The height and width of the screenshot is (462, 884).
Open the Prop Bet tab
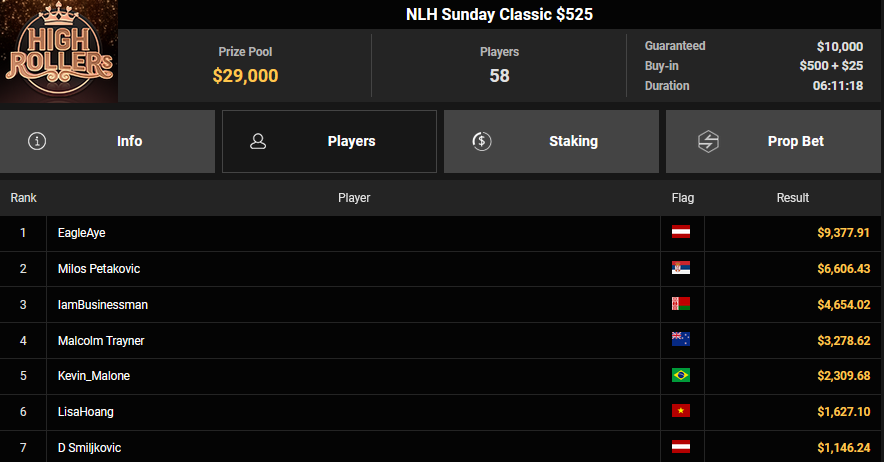pyautogui.click(x=773, y=141)
